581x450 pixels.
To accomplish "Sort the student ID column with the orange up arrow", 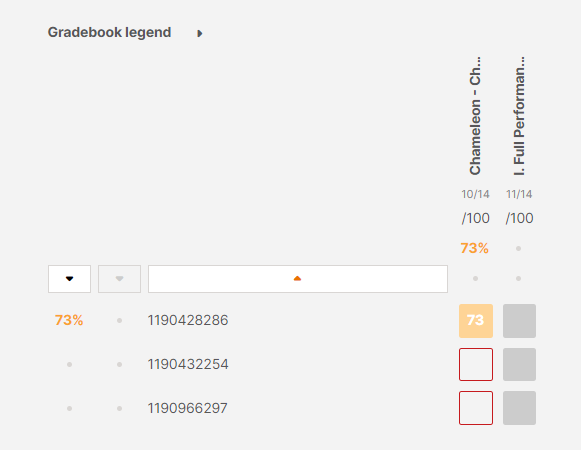I will tap(298, 279).
